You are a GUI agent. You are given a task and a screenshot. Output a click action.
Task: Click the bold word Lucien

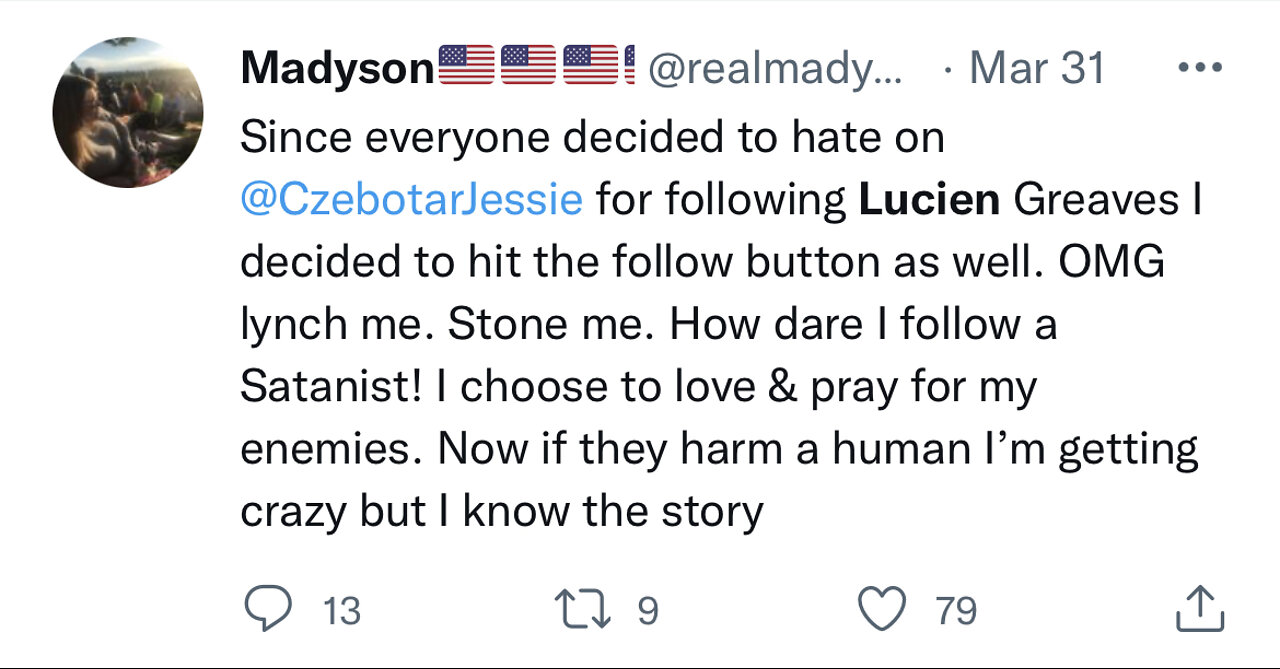tap(929, 199)
